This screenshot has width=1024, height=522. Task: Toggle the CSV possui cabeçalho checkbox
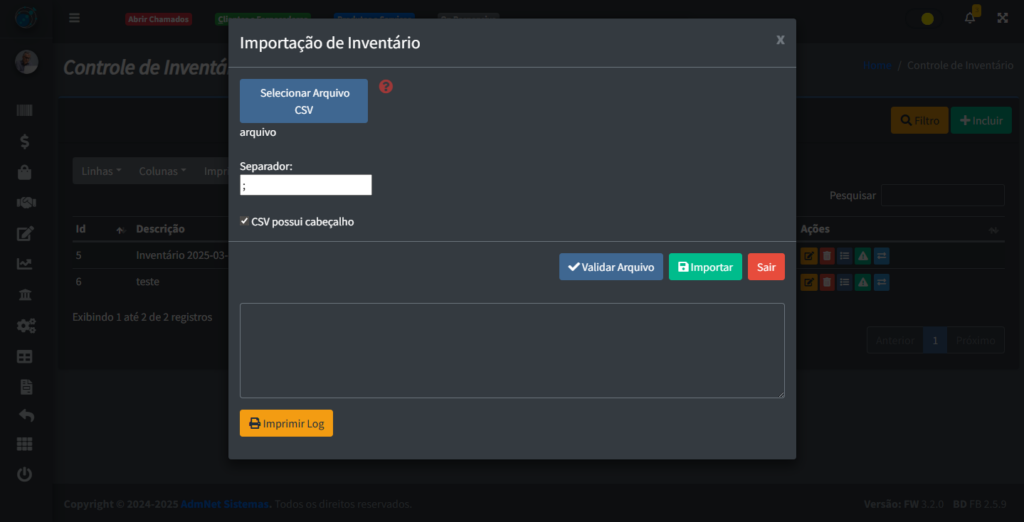(245, 222)
